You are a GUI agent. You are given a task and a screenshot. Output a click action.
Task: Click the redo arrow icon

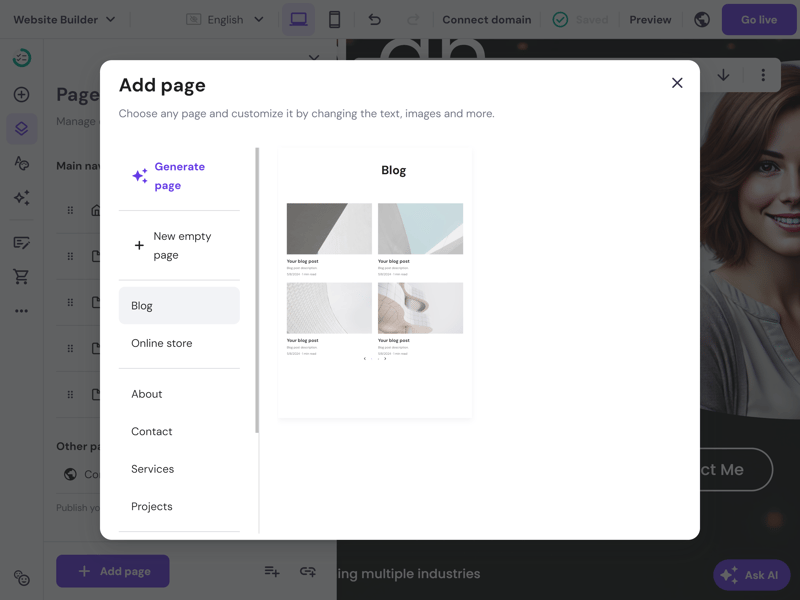(x=413, y=19)
